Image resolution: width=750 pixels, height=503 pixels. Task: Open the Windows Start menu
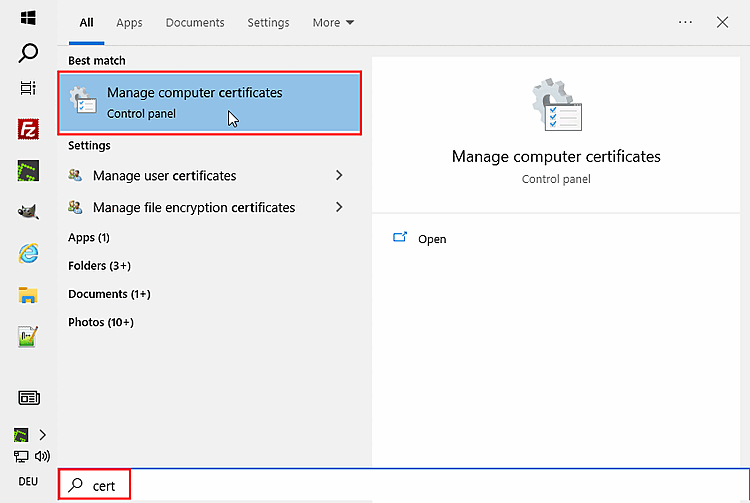(x=28, y=17)
